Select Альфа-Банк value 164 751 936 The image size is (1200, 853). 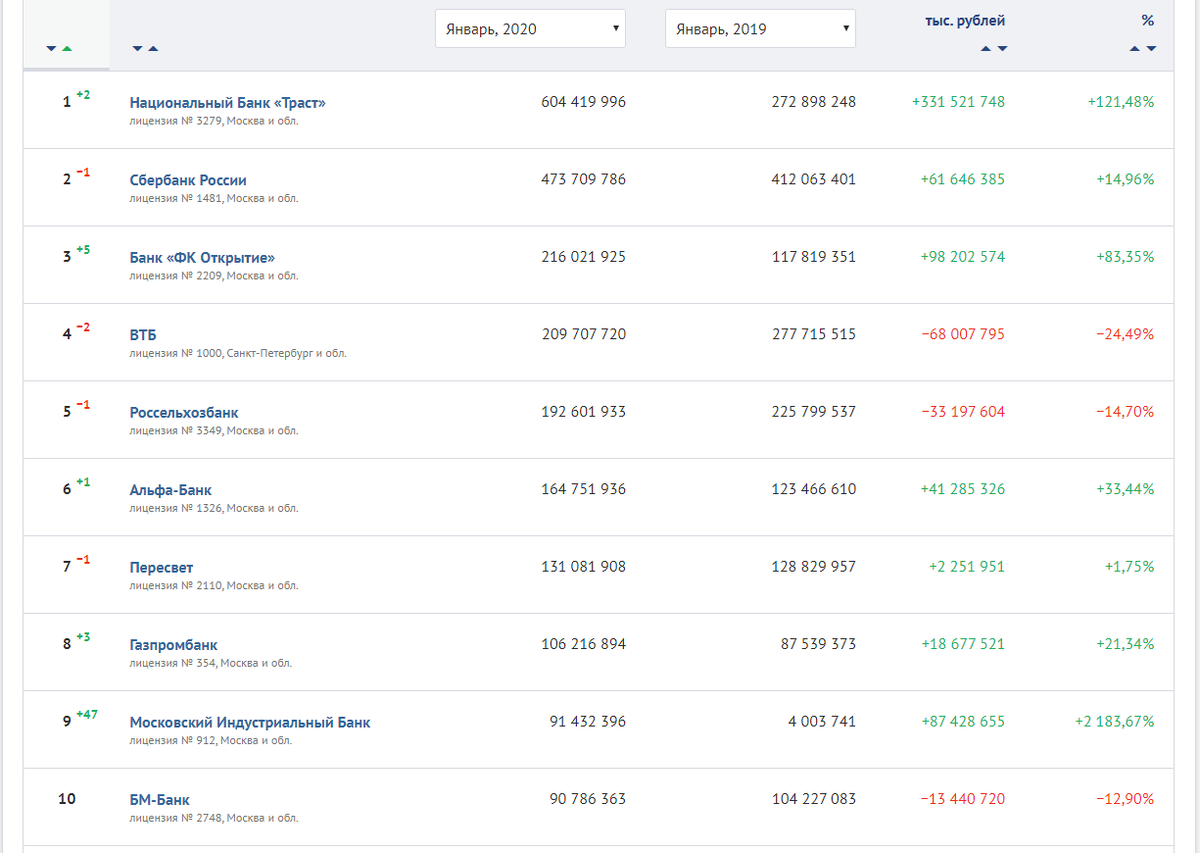pos(584,490)
